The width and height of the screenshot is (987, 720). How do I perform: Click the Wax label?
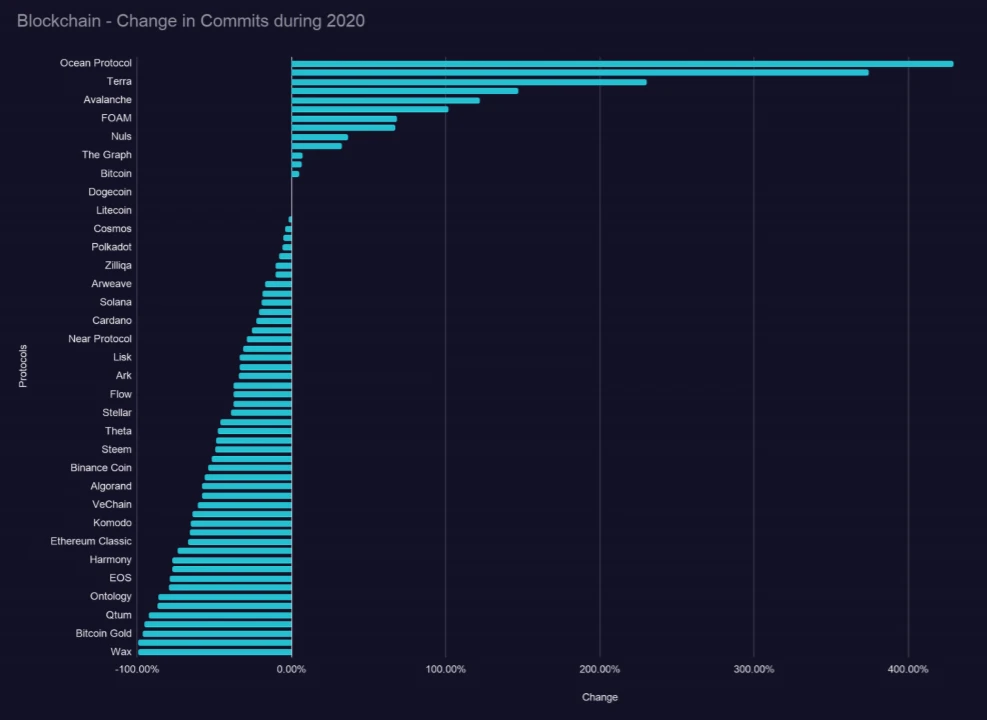pyautogui.click(x=121, y=651)
